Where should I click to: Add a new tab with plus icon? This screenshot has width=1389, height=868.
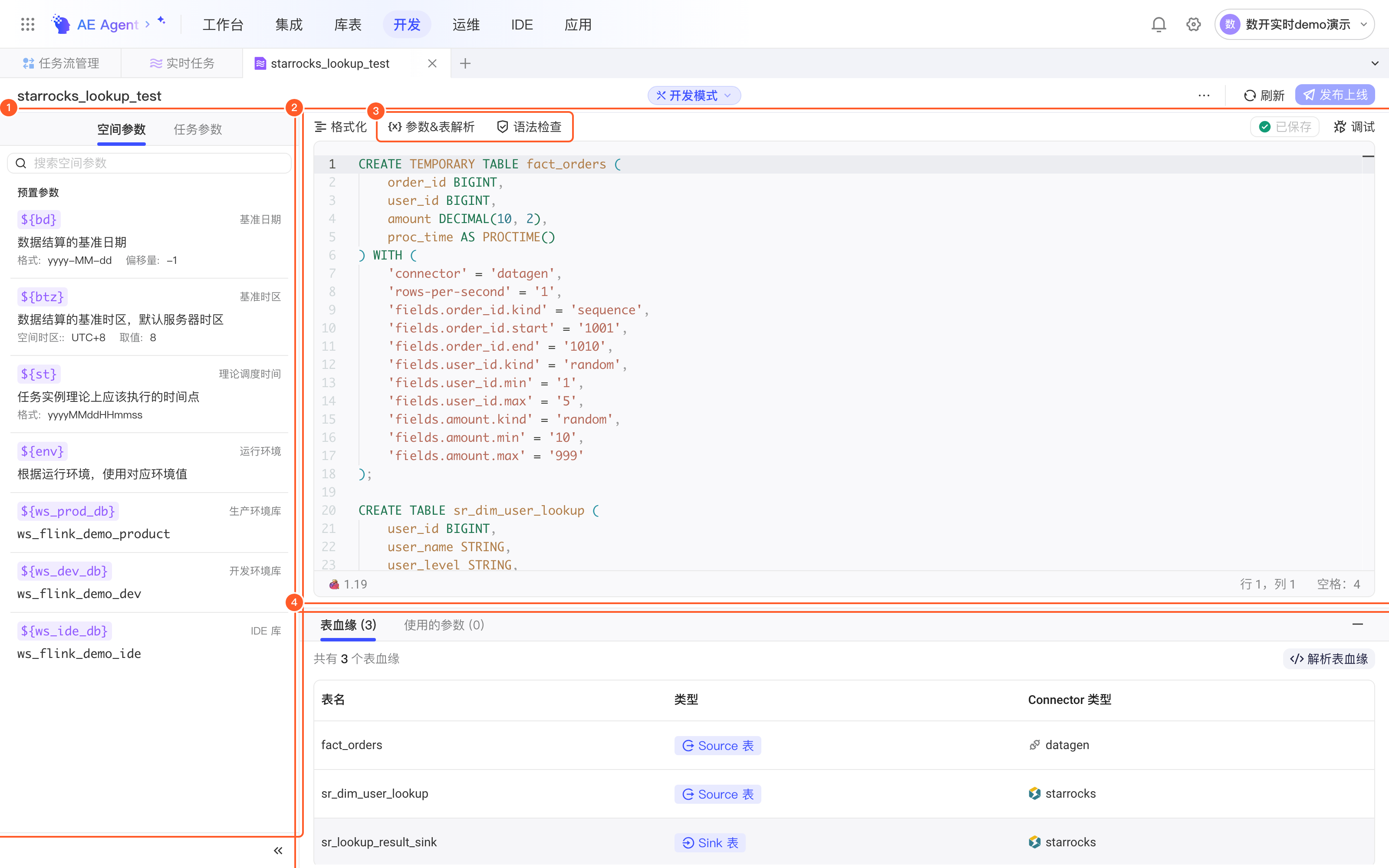coord(465,63)
